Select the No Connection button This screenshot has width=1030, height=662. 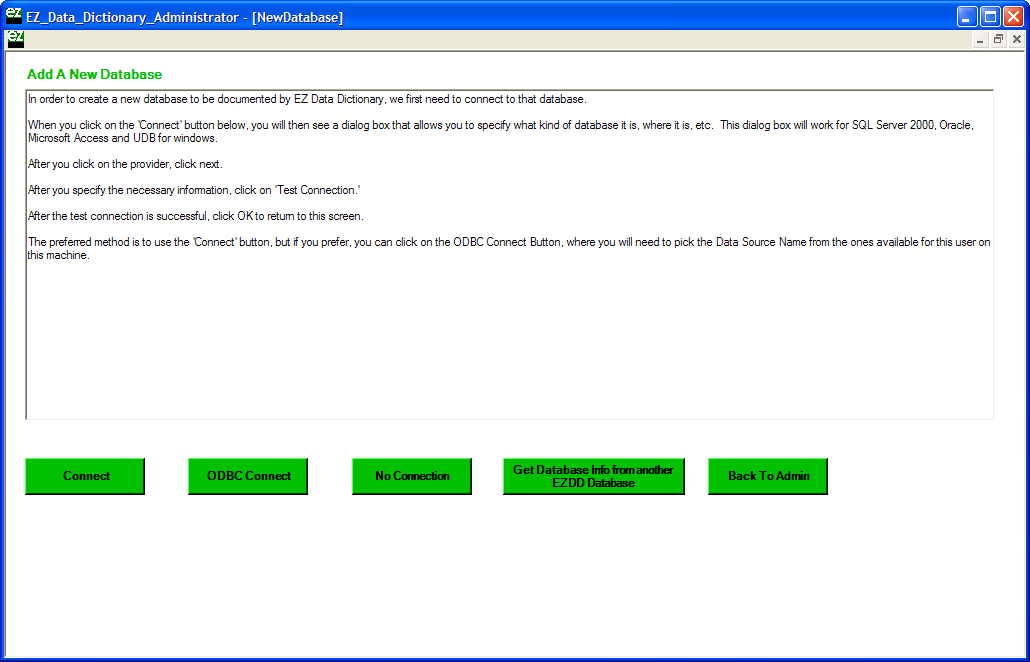point(412,476)
